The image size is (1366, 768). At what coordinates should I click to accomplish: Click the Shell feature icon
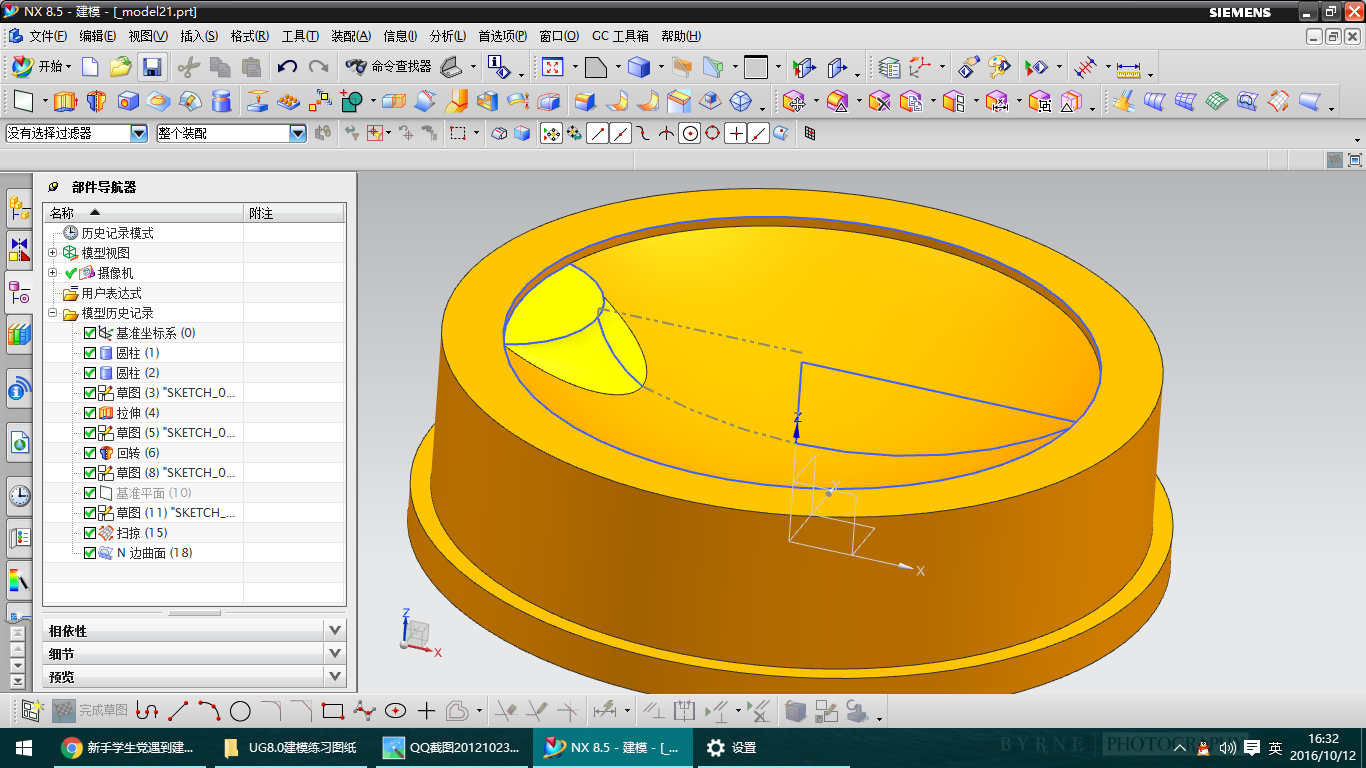click(488, 101)
